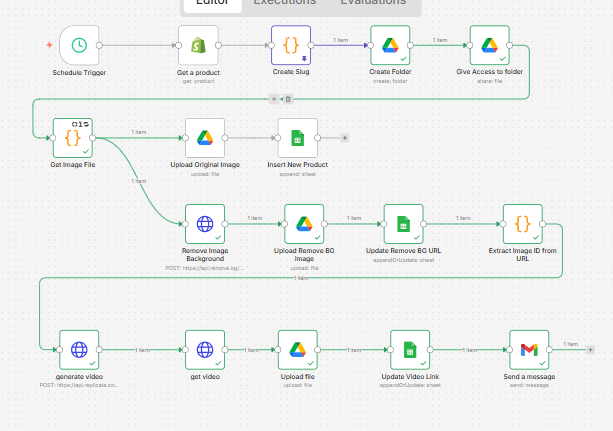
Task: Click the get video globe node
Action: click(x=204, y=350)
